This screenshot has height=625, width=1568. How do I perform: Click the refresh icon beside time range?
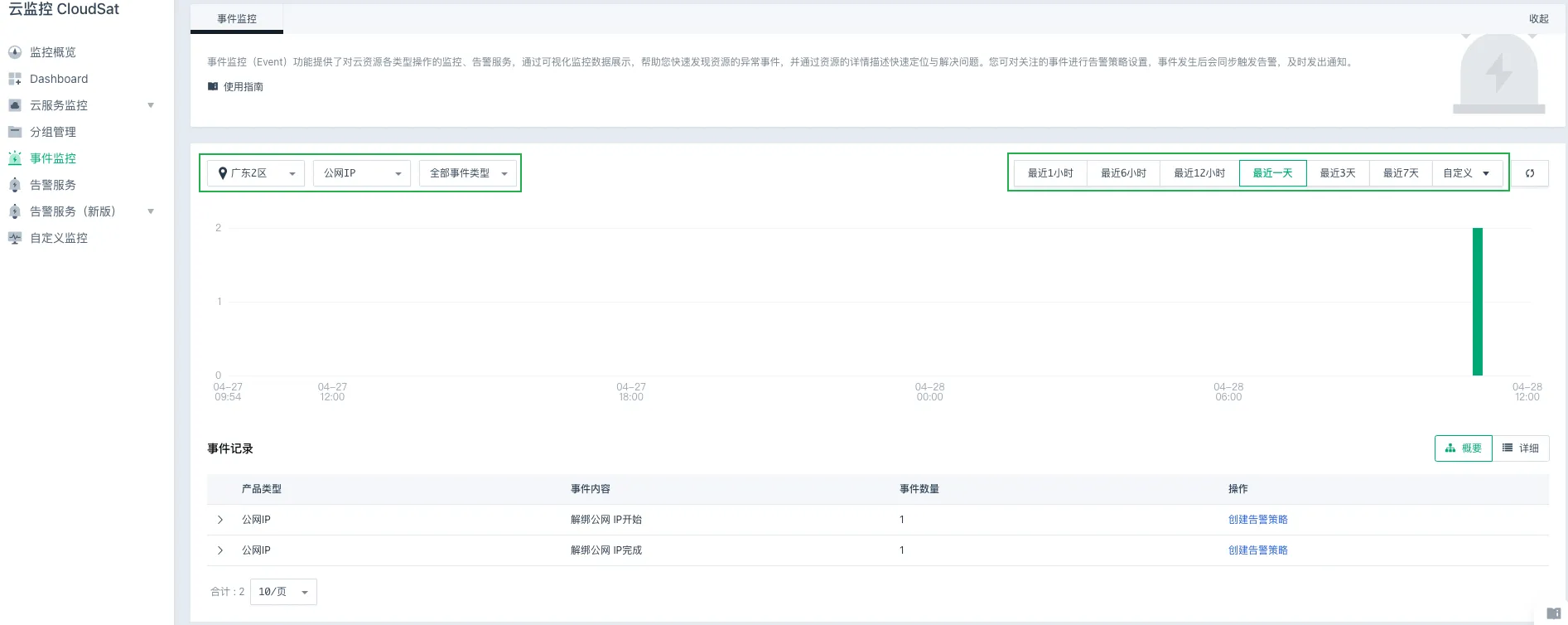1529,173
